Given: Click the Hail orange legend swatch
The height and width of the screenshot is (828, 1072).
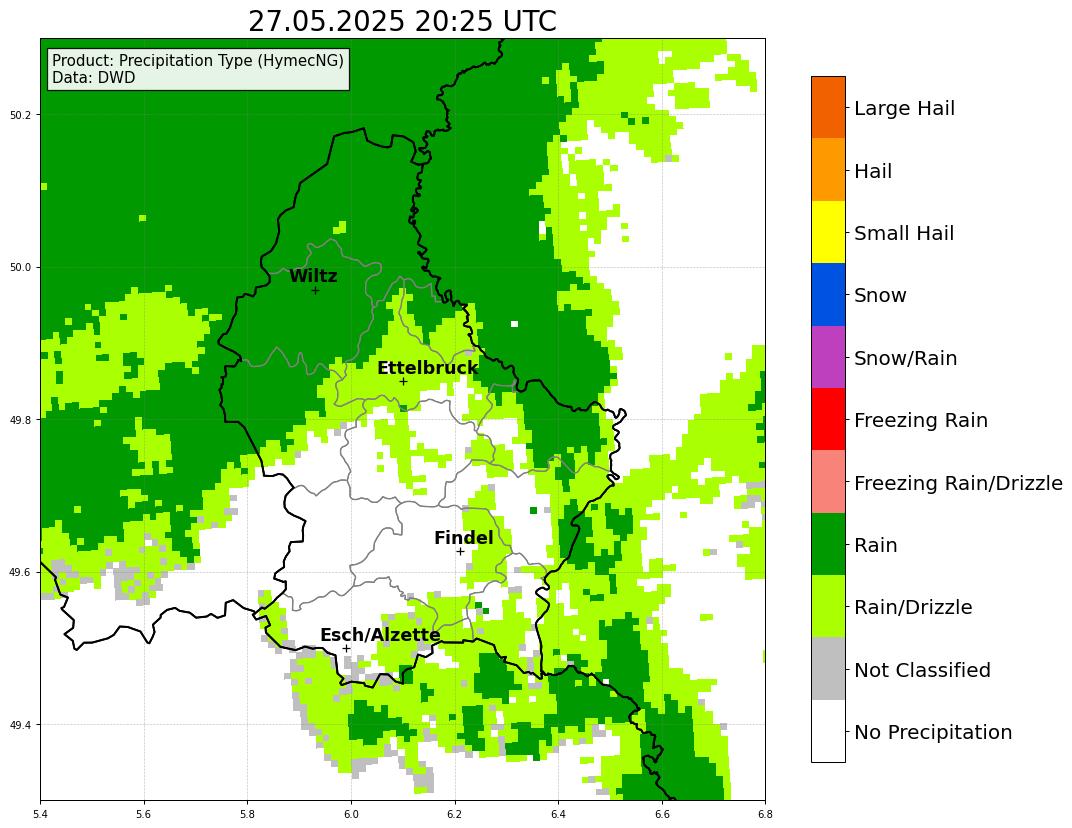Looking at the screenshot, I should [828, 170].
